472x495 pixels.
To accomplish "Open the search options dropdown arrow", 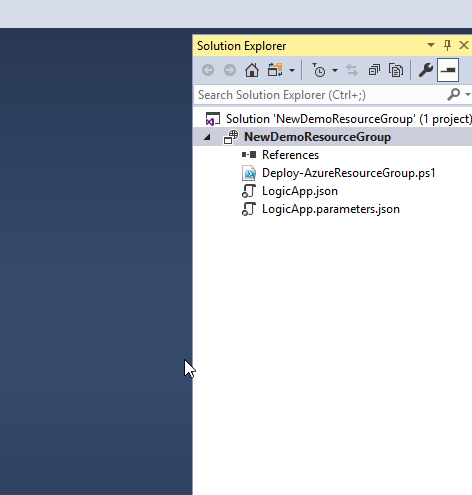I will 468,95.
